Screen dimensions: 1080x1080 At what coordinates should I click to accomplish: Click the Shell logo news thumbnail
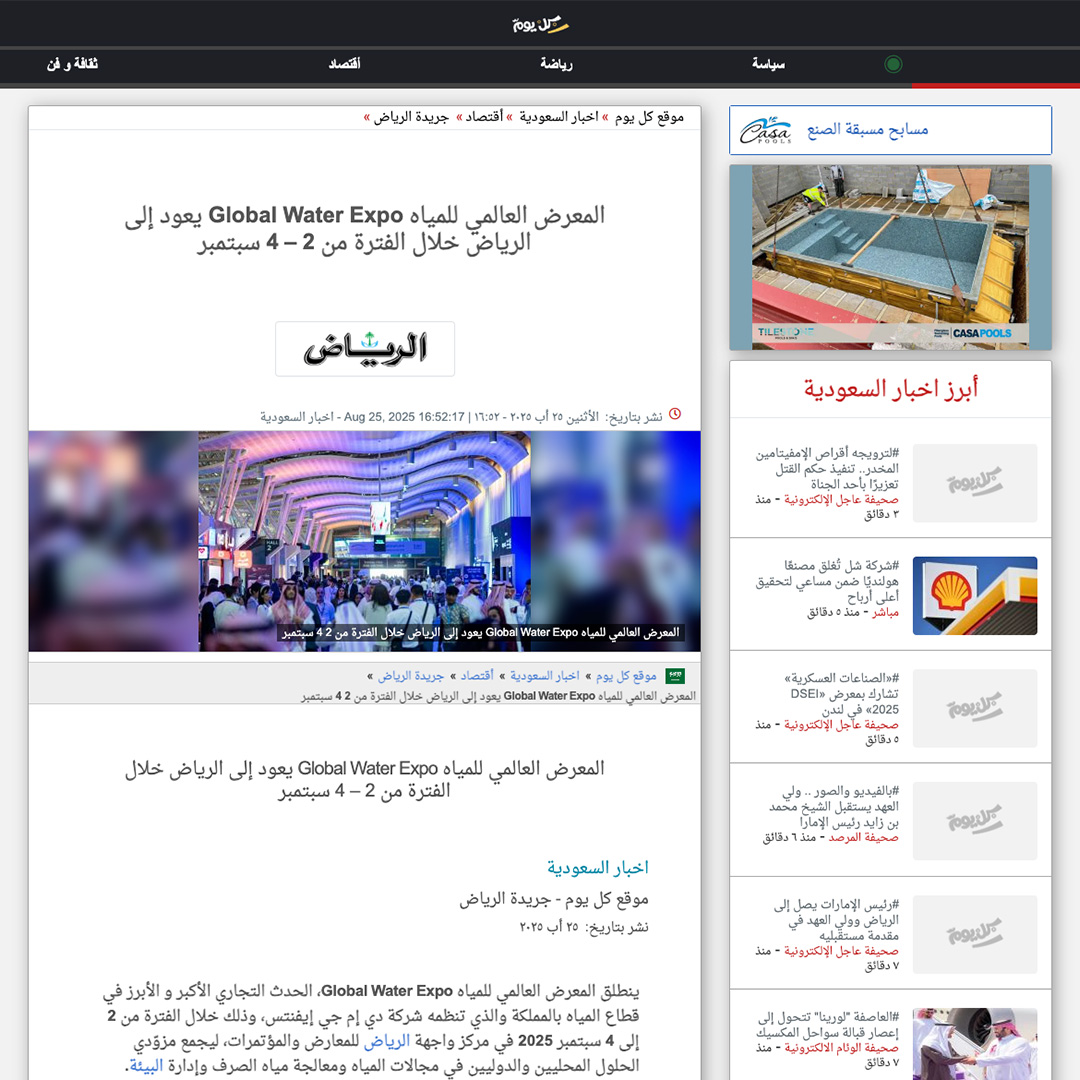(x=975, y=596)
